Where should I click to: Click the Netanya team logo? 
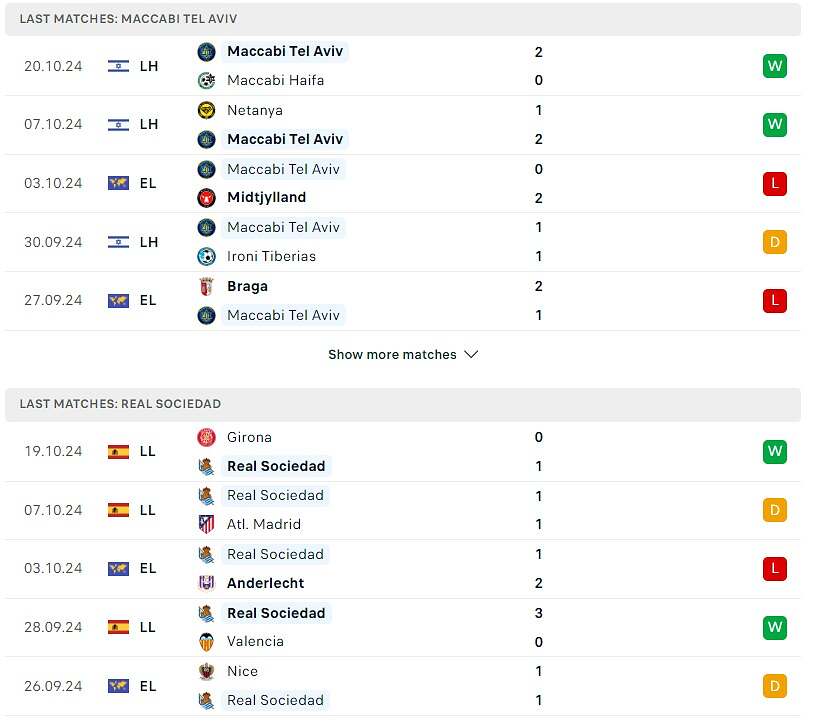tap(206, 110)
